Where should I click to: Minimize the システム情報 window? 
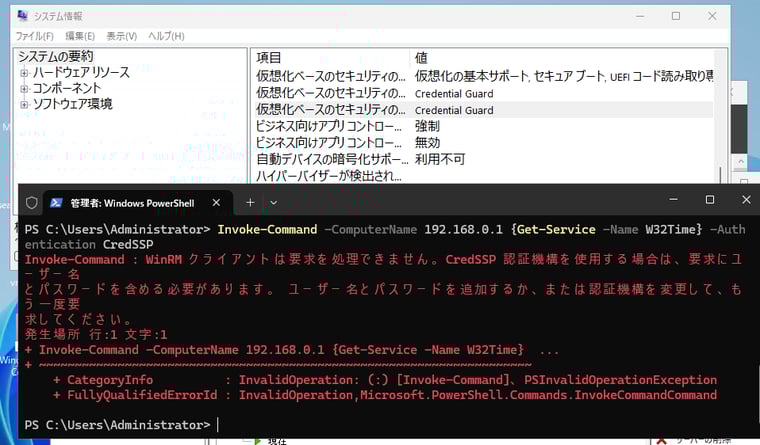(x=640, y=16)
